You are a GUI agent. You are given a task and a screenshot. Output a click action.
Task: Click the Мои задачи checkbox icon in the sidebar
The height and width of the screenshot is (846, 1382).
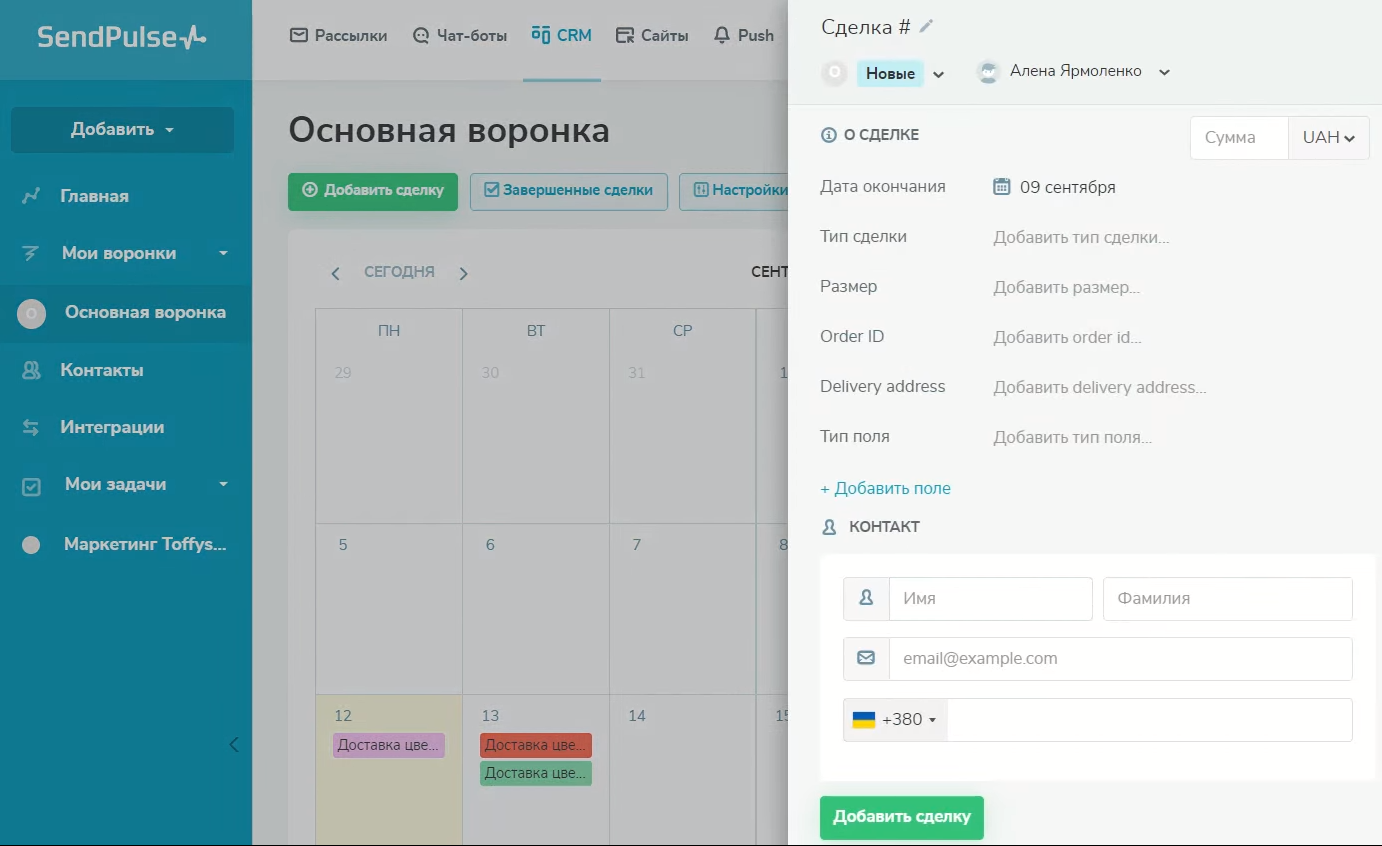31,486
